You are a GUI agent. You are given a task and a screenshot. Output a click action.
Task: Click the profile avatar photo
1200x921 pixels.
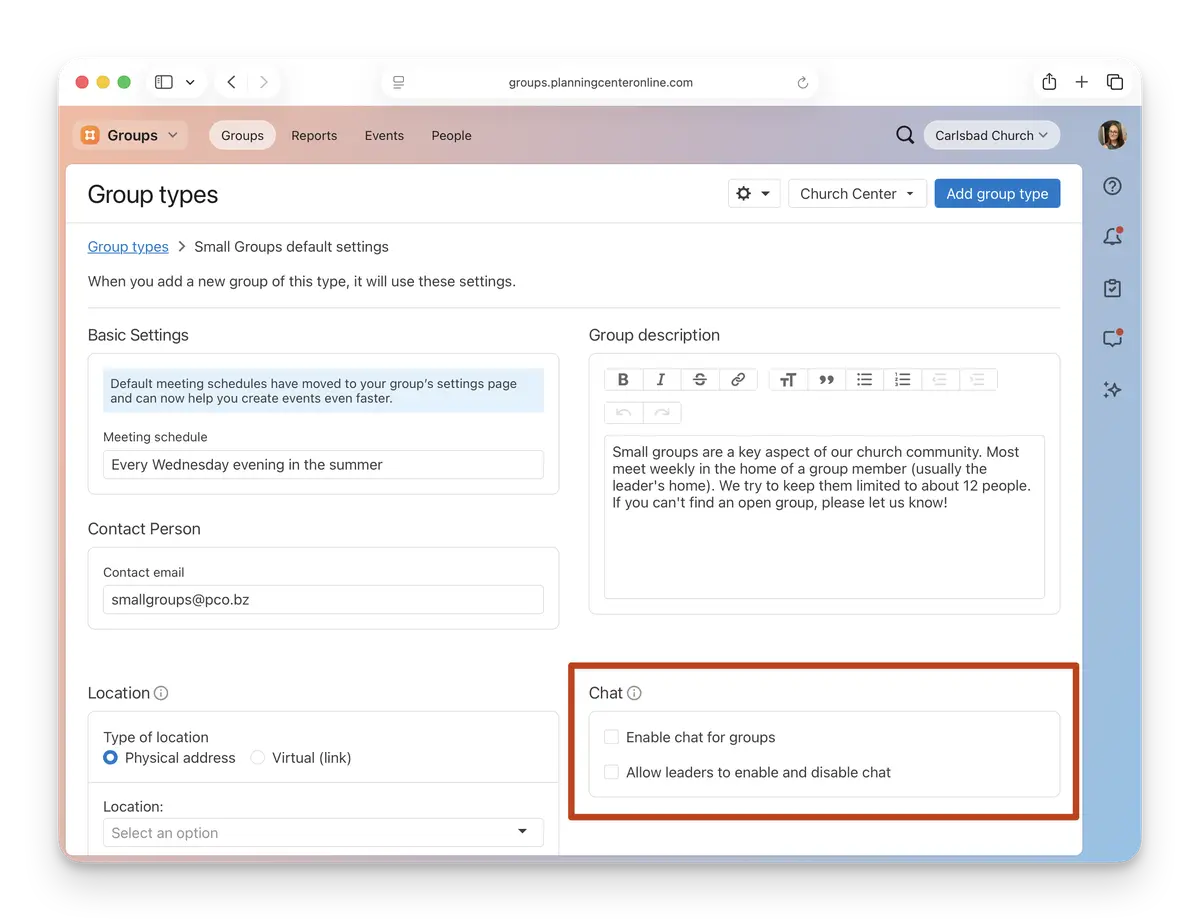(1112, 135)
